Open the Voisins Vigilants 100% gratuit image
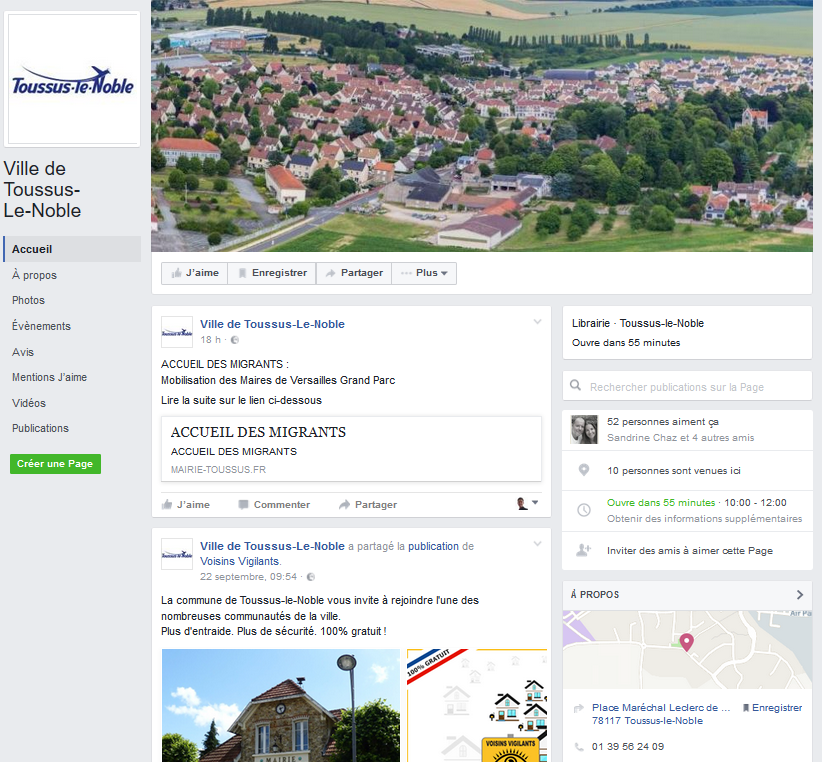The width and height of the screenshot is (822, 762). [x=477, y=705]
